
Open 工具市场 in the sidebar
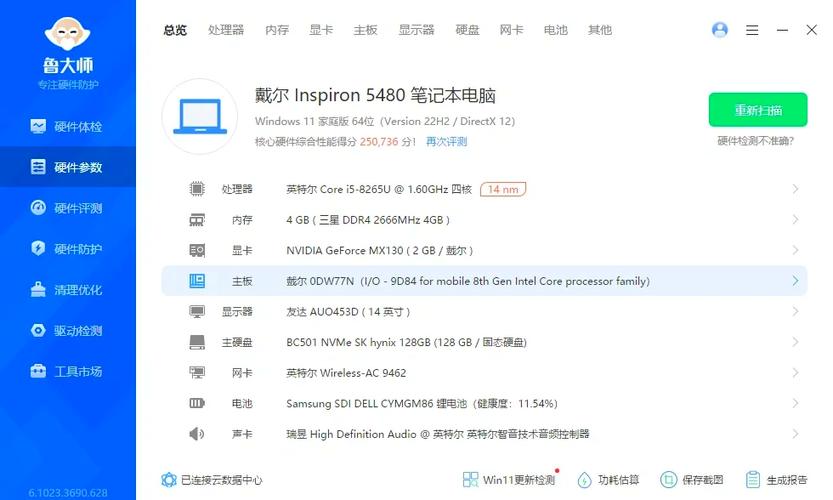67,371
